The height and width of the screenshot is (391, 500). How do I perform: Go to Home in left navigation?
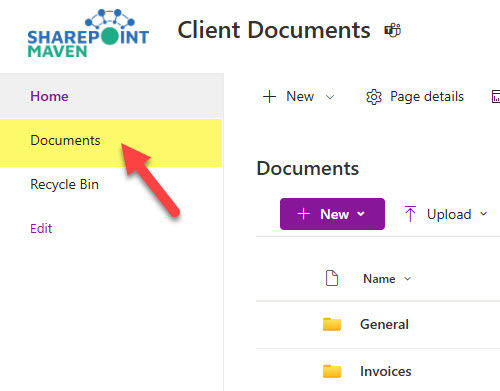[x=49, y=96]
